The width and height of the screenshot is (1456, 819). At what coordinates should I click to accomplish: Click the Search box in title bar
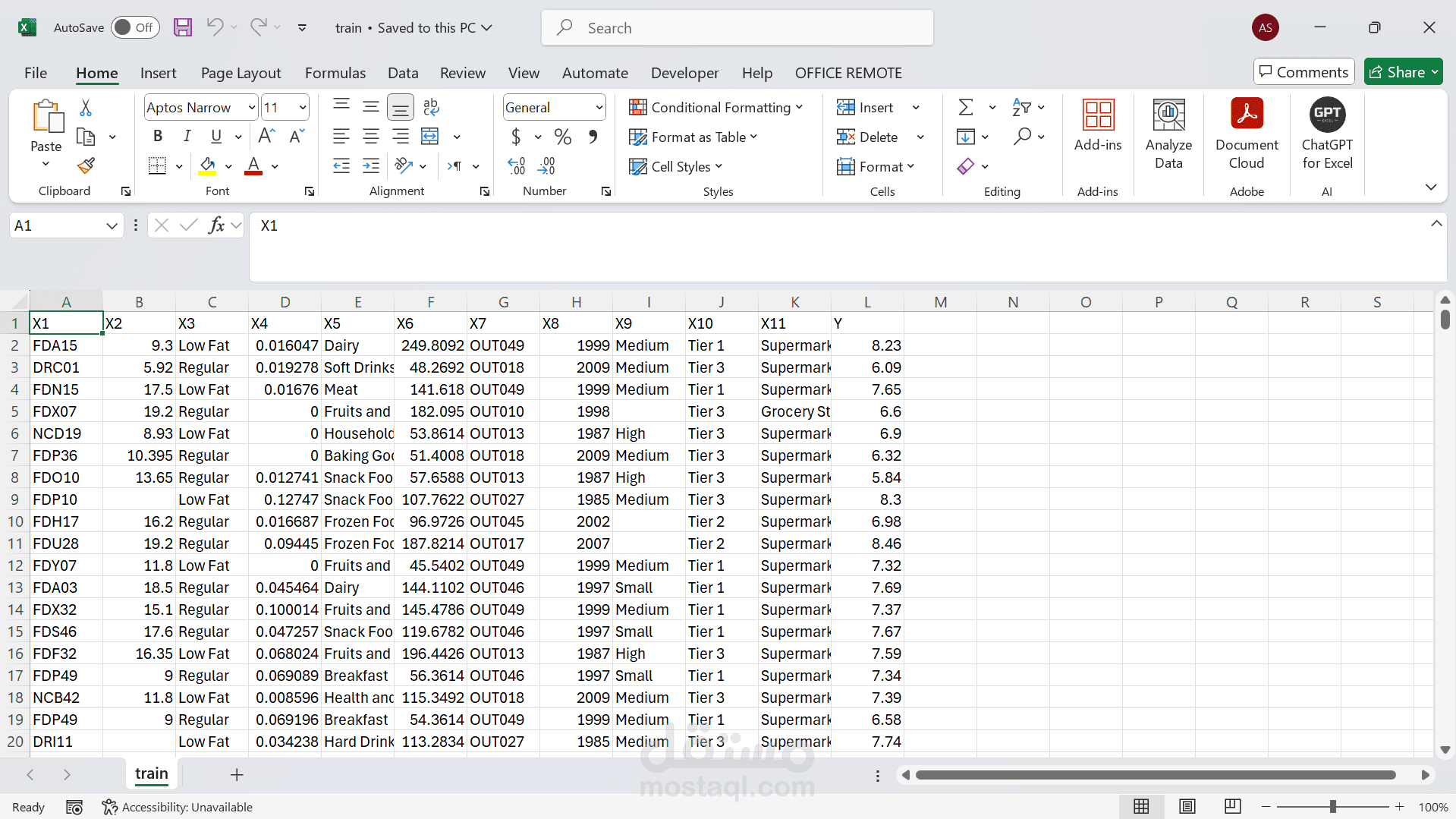click(736, 28)
